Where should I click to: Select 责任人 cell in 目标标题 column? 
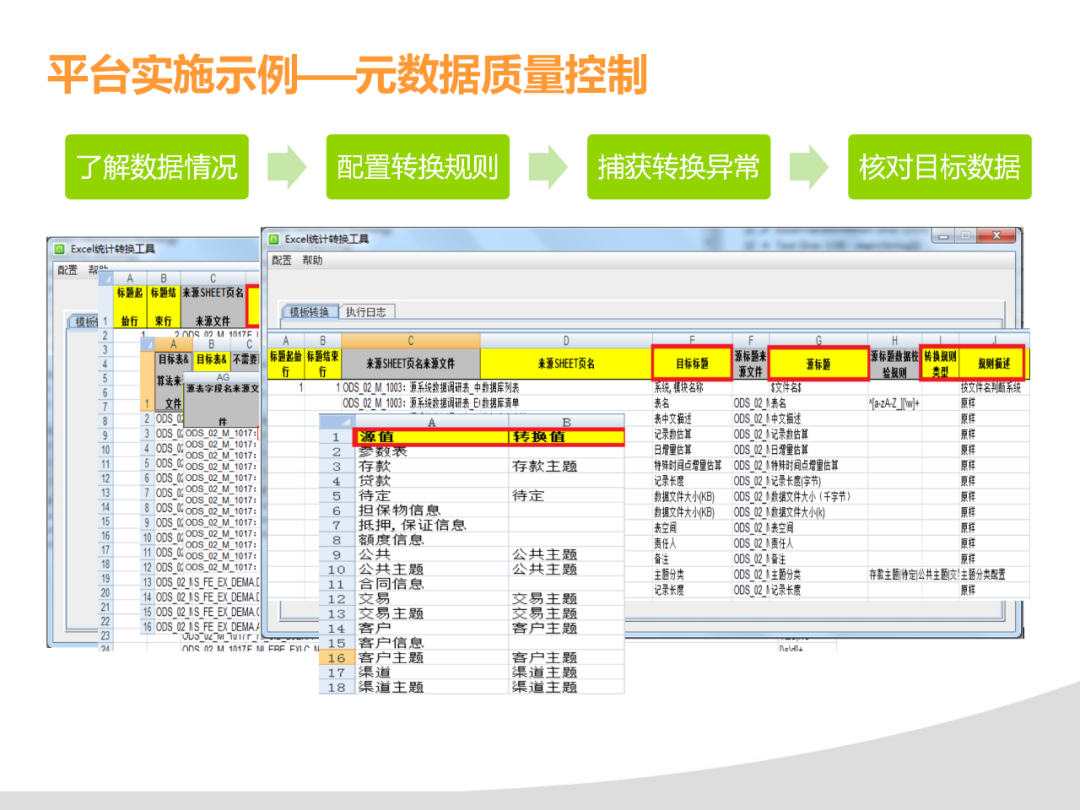coord(692,543)
